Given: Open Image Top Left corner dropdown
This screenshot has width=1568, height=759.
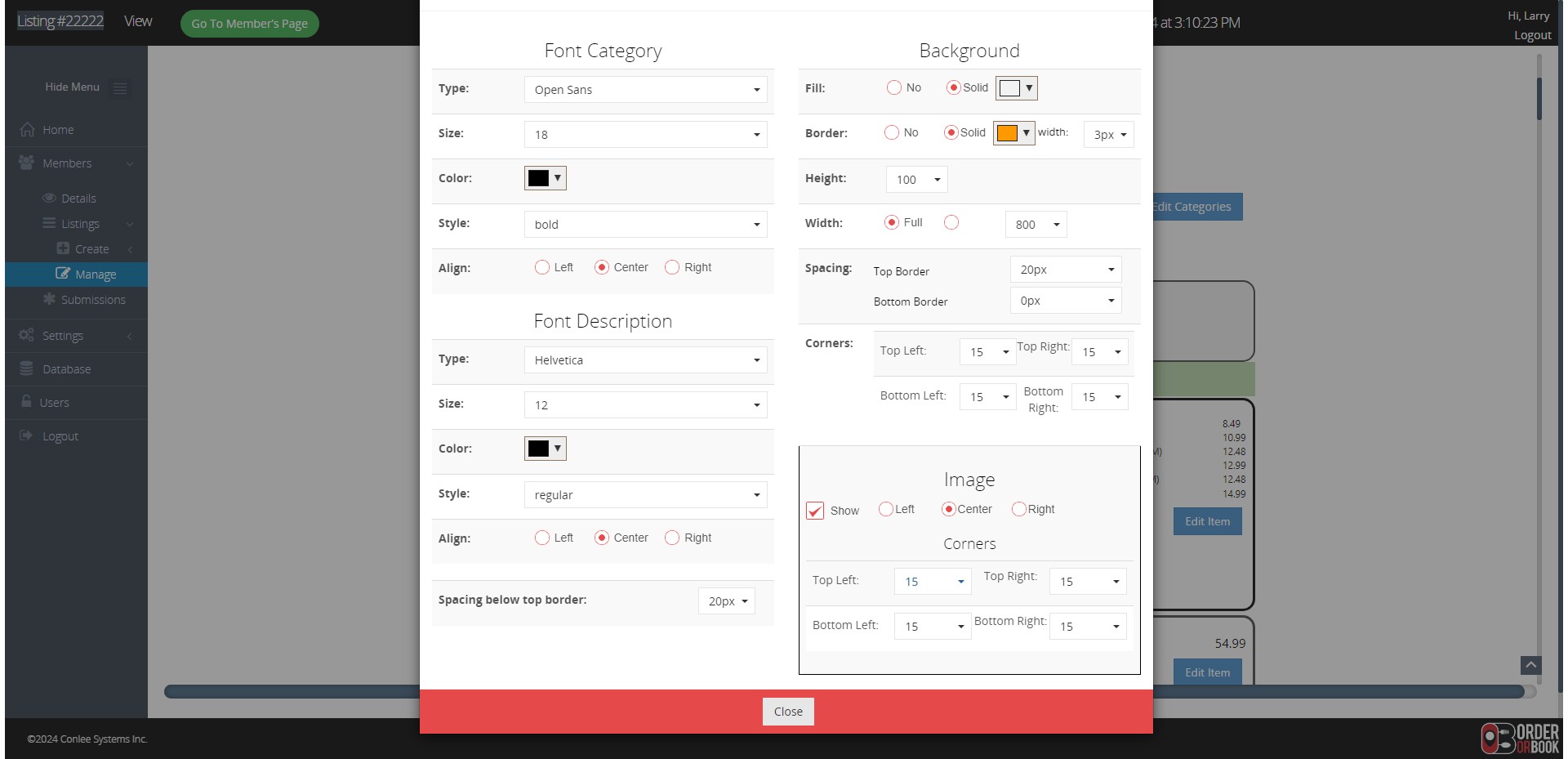Looking at the screenshot, I should [x=933, y=582].
